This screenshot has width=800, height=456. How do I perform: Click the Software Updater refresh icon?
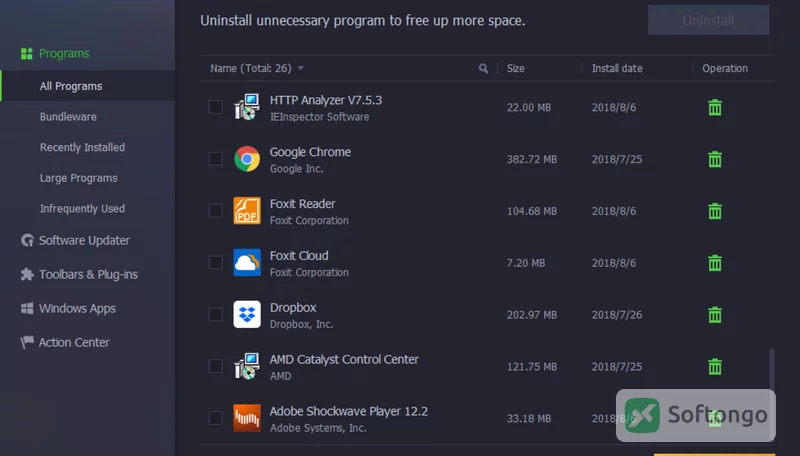coord(27,240)
